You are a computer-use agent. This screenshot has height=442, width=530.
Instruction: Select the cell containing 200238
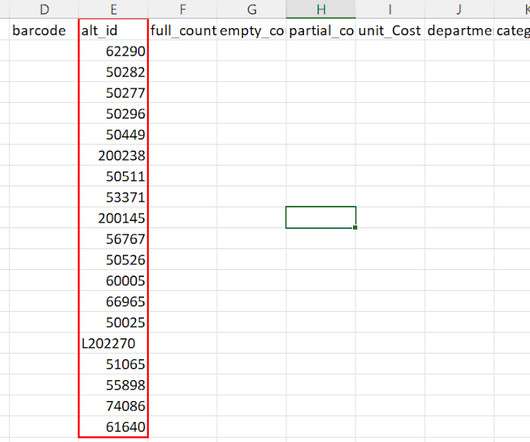click(113, 155)
